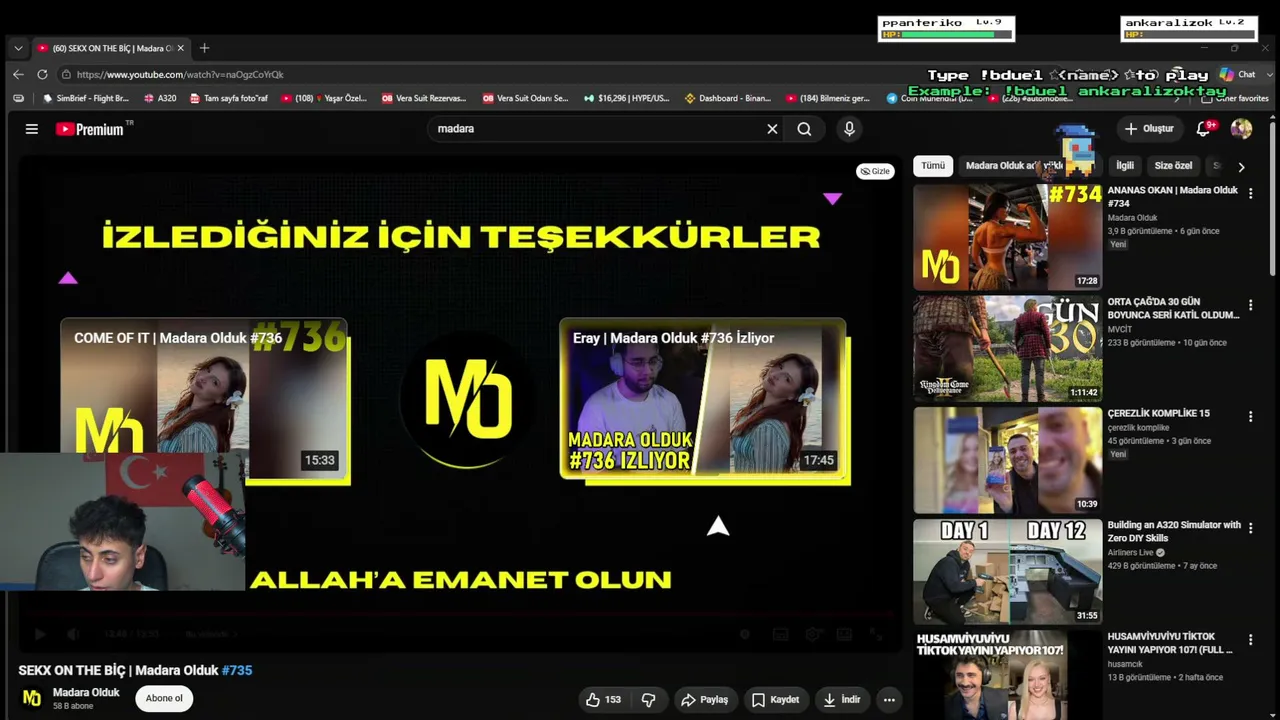1280x720 pixels.
Task: Select the Size özel filter chip
Action: [1173, 166]
